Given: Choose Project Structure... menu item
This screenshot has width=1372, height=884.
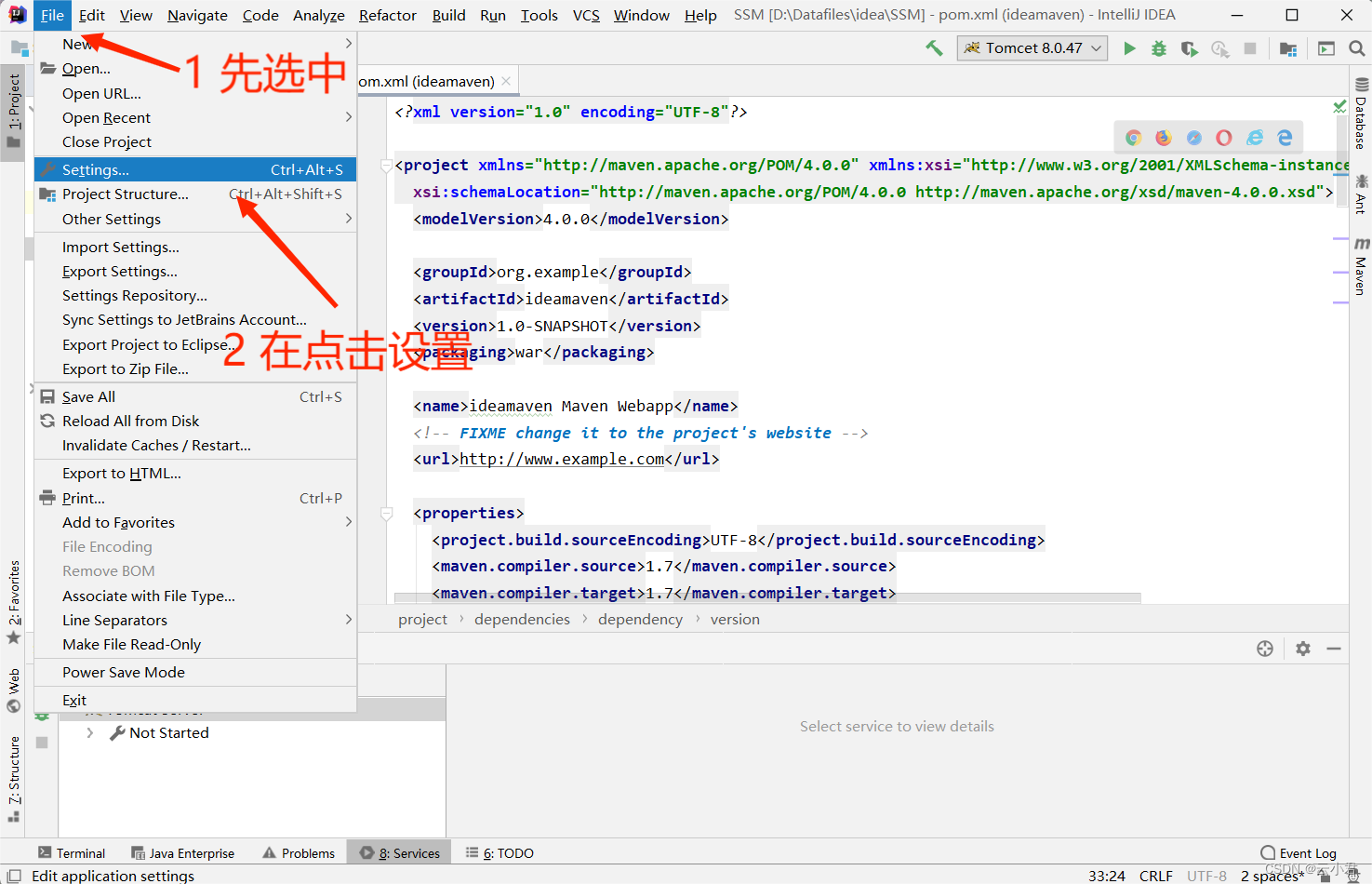Looking at the screenshot, I should tap(195, 194).
